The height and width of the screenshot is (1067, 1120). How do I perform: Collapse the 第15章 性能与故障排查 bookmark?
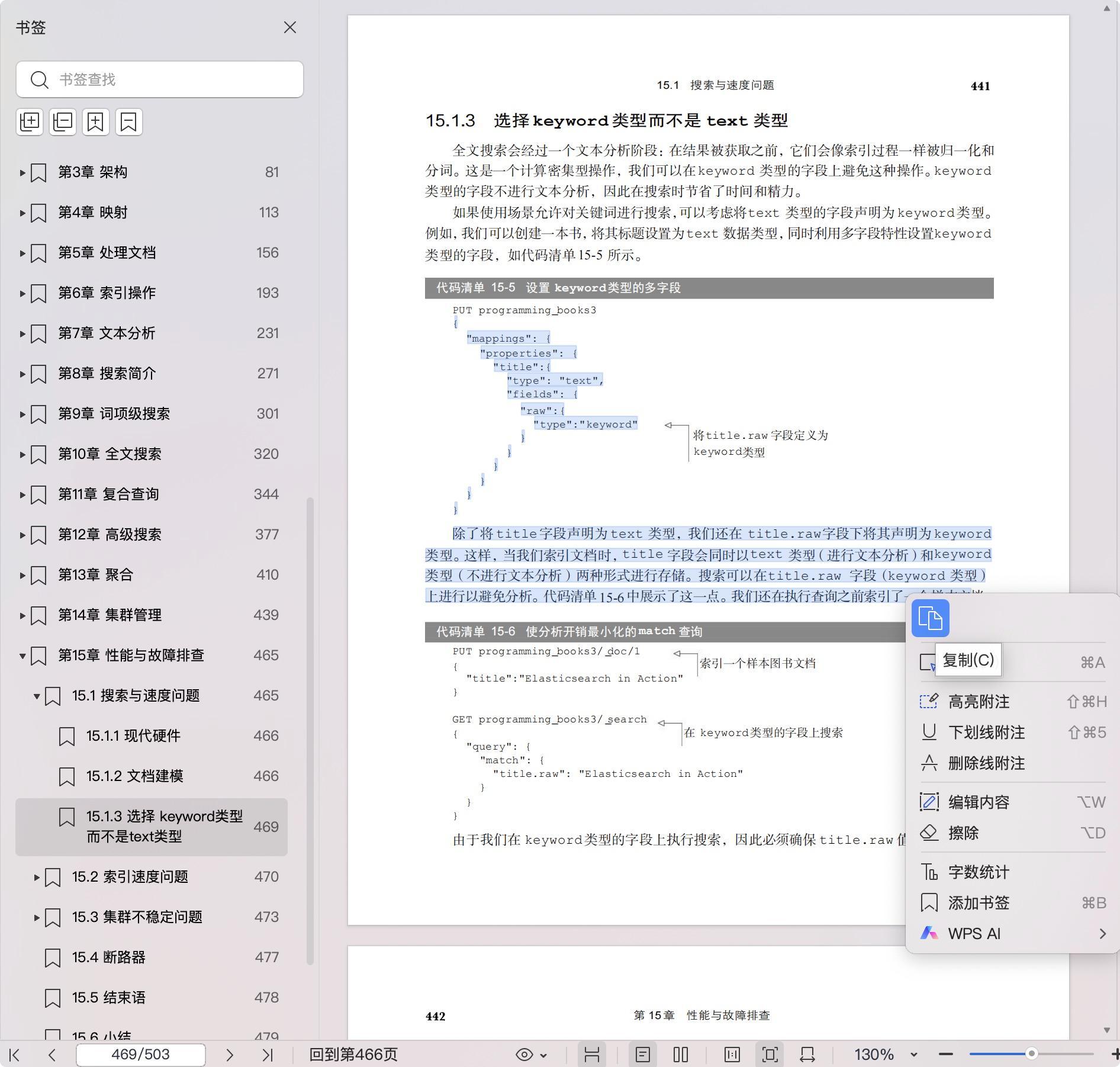(x=22, y=655)
